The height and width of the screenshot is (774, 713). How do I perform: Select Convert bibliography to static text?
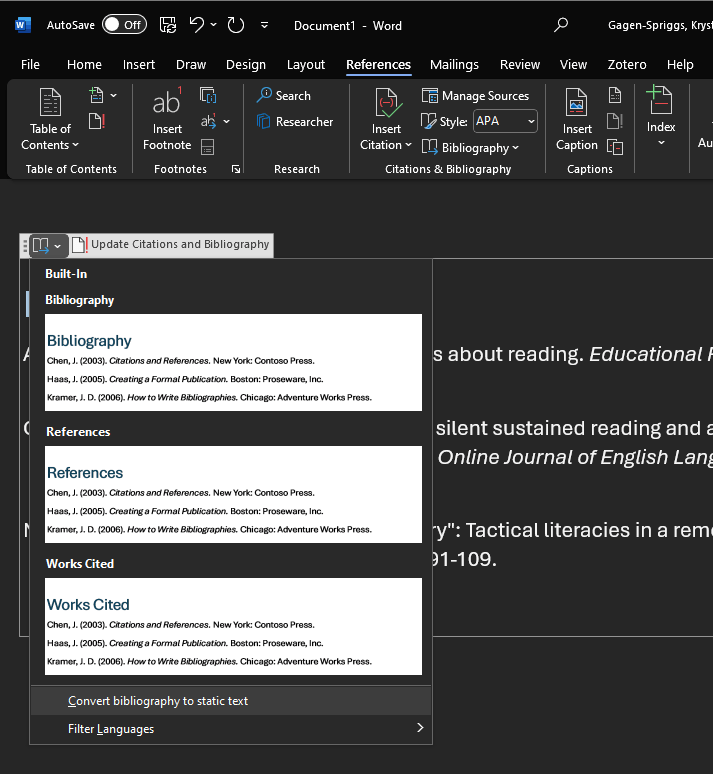[x=158, y=701]
